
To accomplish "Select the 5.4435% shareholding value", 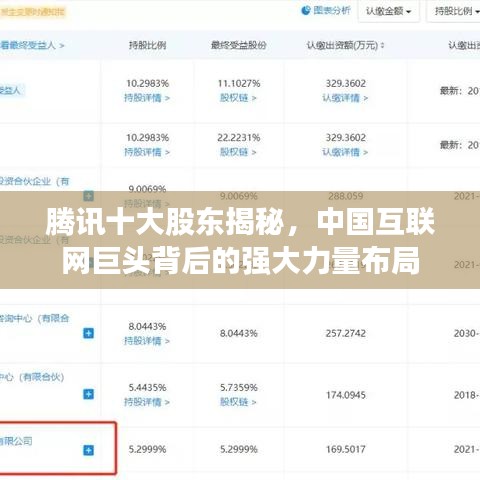I will point(147,388).
